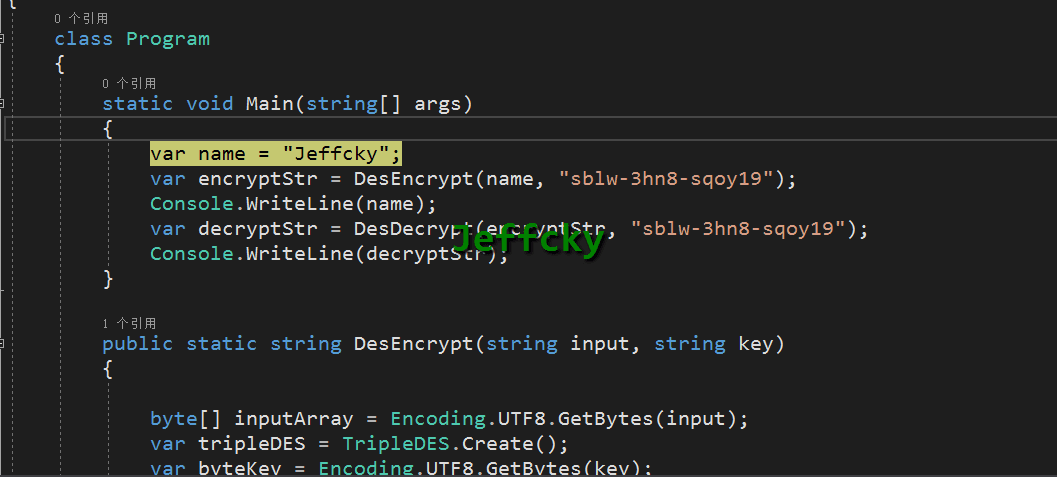1057x477 pixels.
Task: Click the encryptStr variable declaration
Action: click(252, 179)
